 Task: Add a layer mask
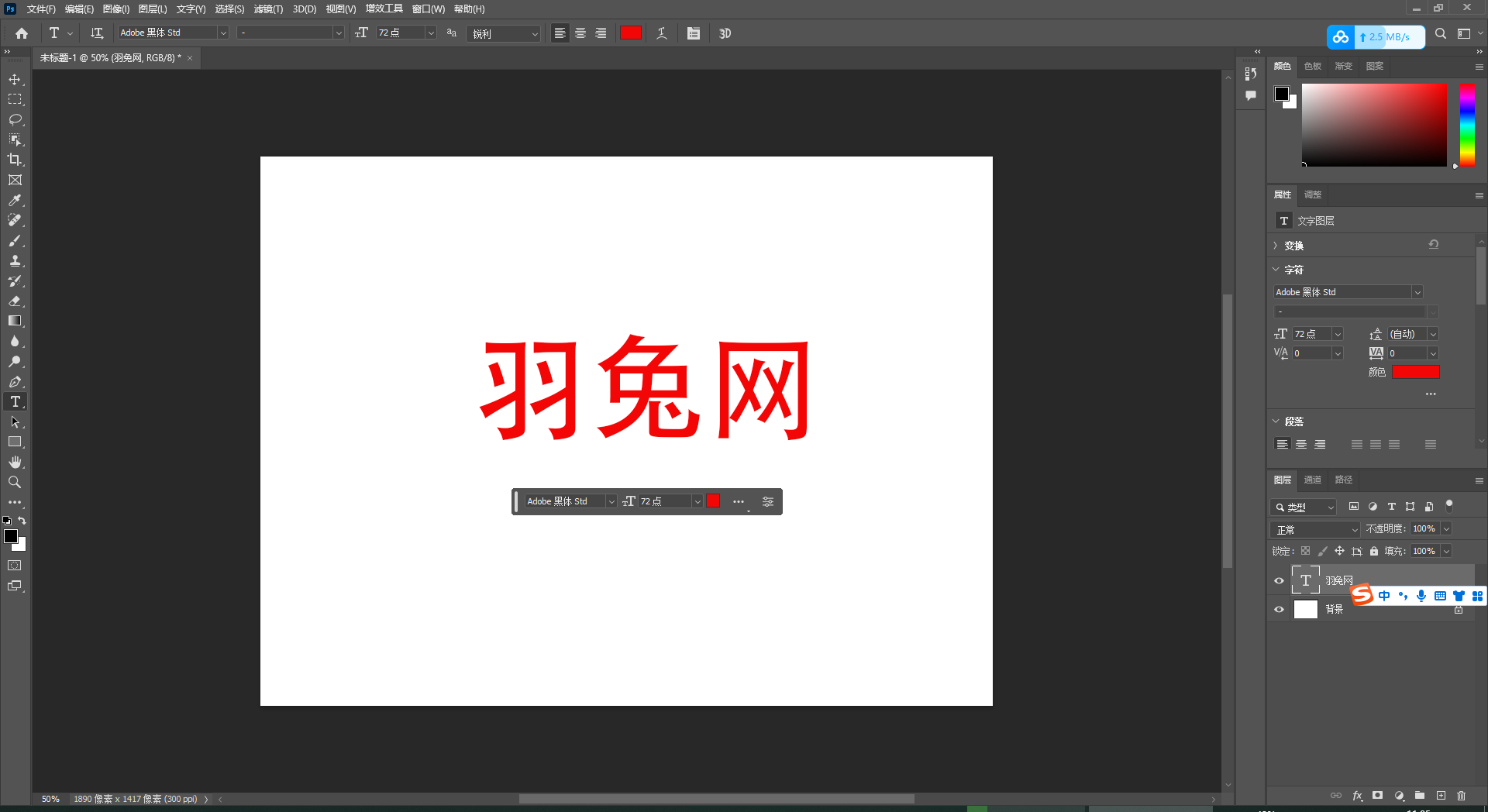1378,796
